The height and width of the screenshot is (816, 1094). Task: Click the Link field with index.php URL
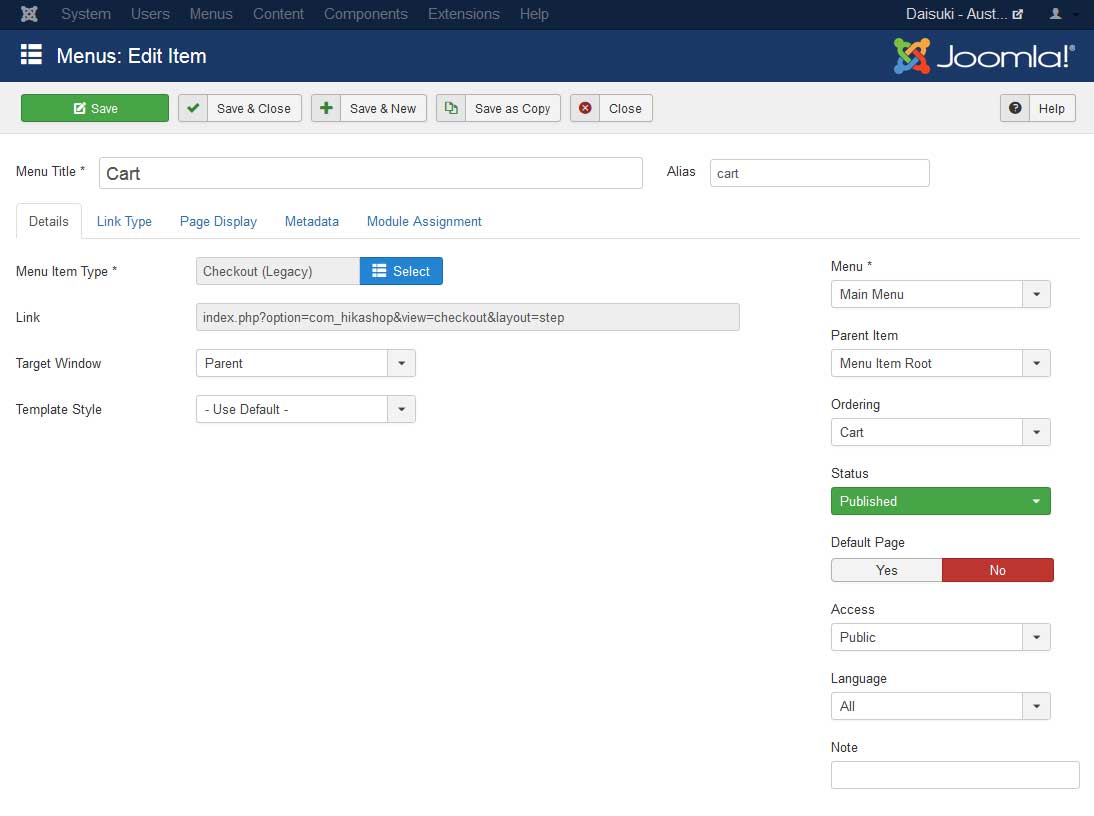point(467,317)
